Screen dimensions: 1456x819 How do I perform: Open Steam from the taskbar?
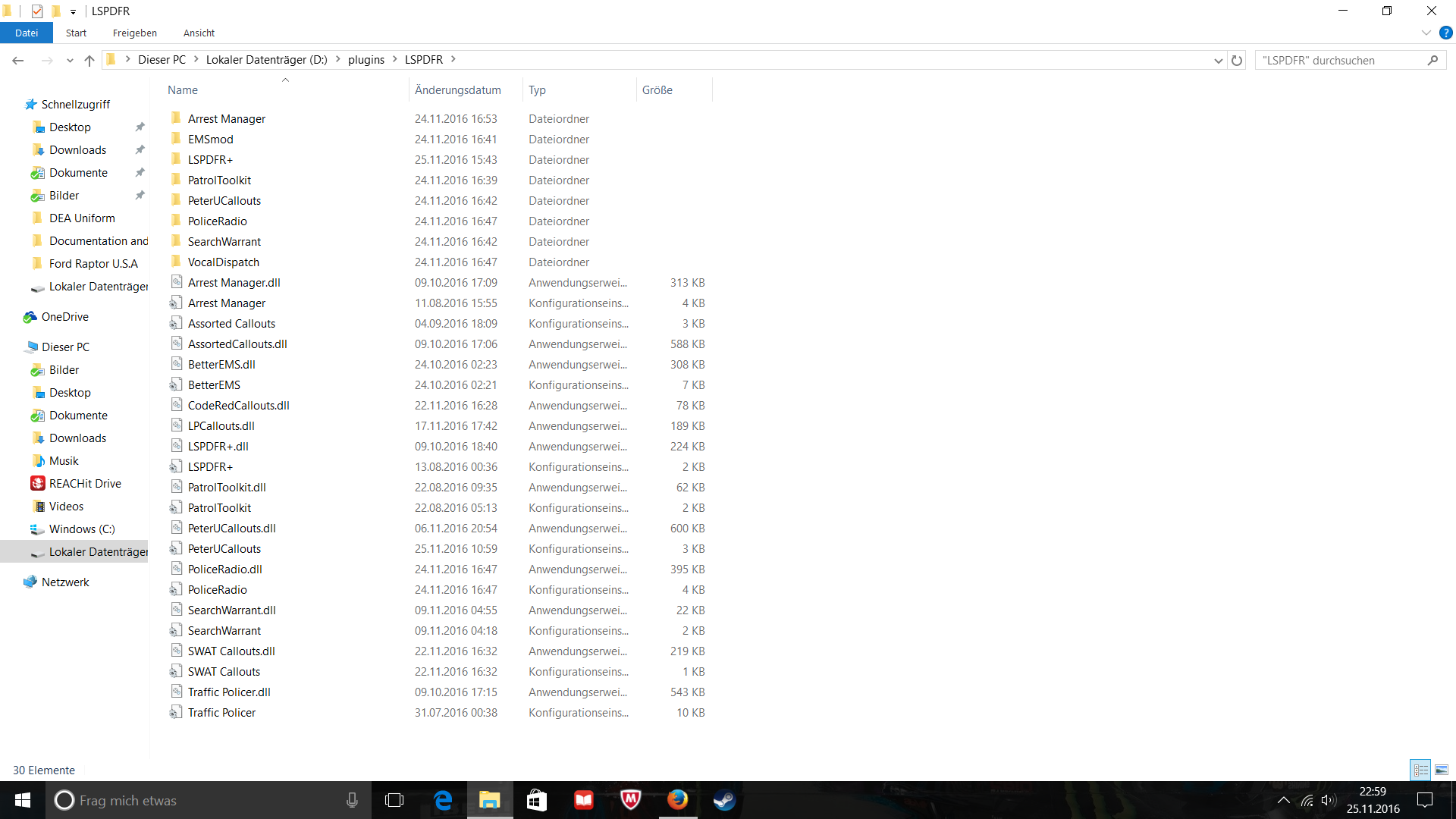(724, 800)
